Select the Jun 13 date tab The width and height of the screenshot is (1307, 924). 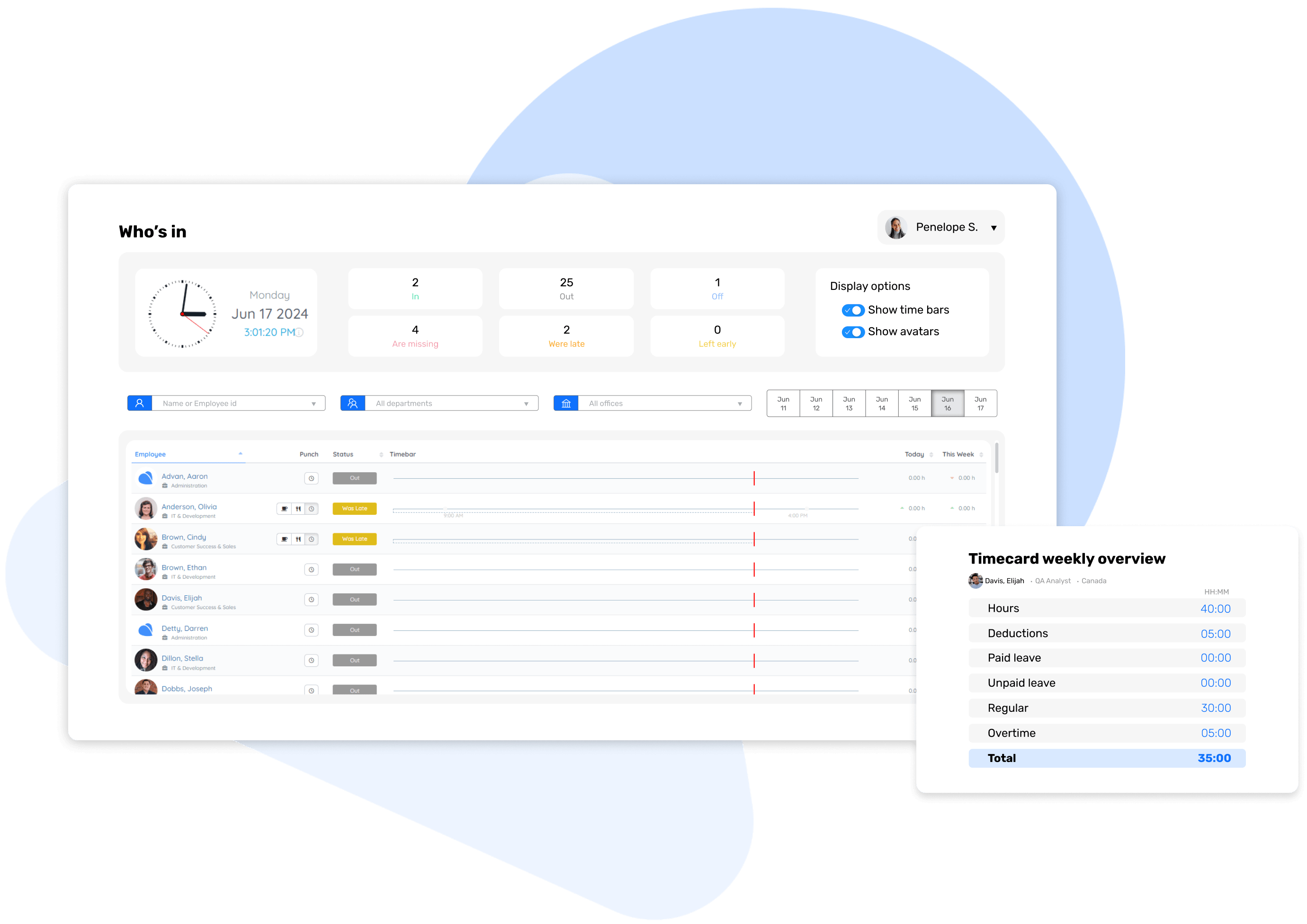coord(849,403)
